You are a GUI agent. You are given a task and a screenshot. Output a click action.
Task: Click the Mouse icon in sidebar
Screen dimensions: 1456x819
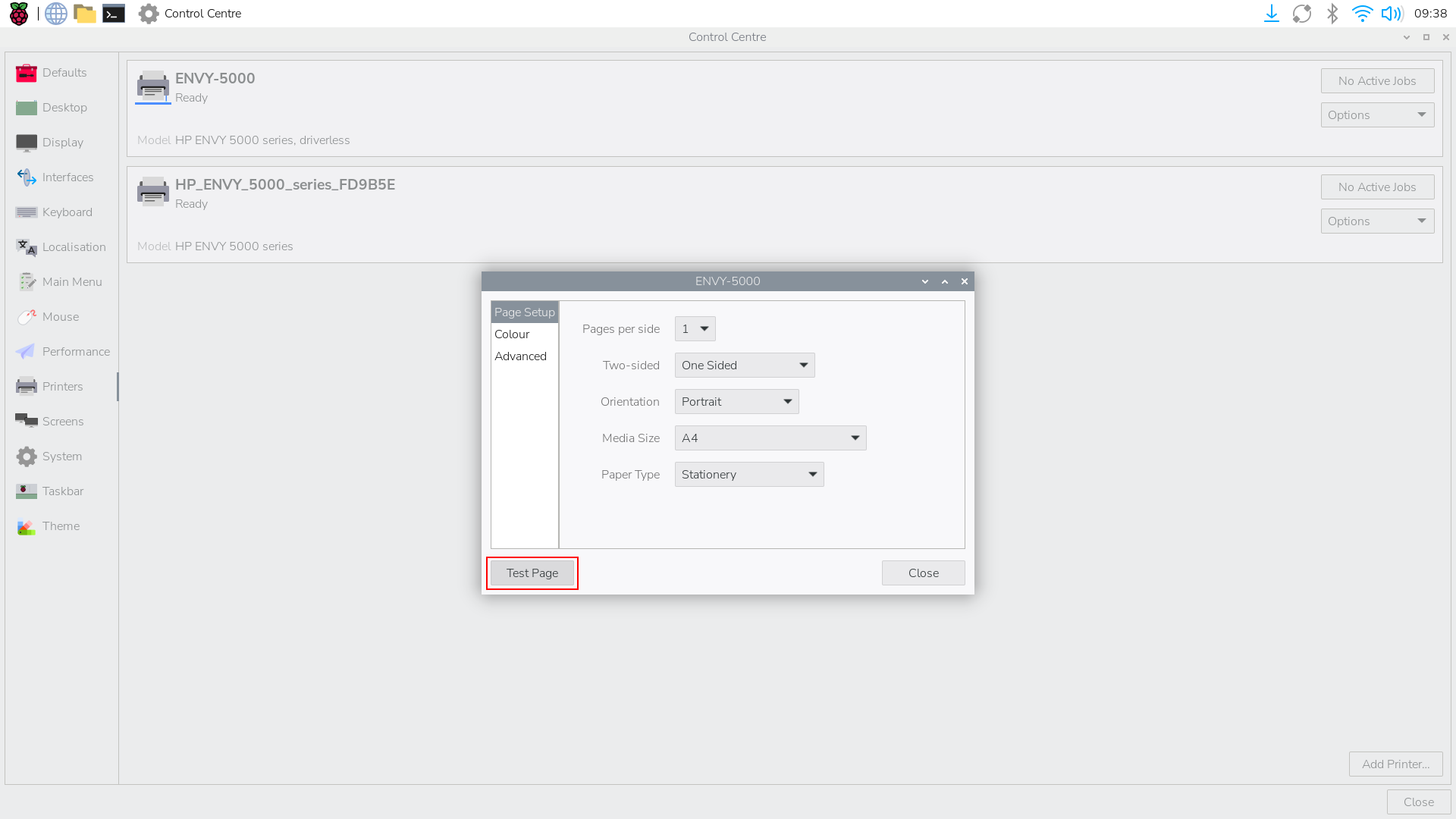(x=27, y=317)
